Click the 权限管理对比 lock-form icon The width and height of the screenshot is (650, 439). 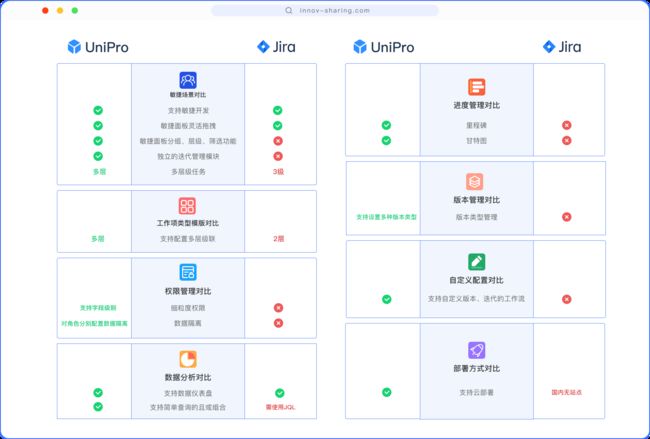click(188, 272)
